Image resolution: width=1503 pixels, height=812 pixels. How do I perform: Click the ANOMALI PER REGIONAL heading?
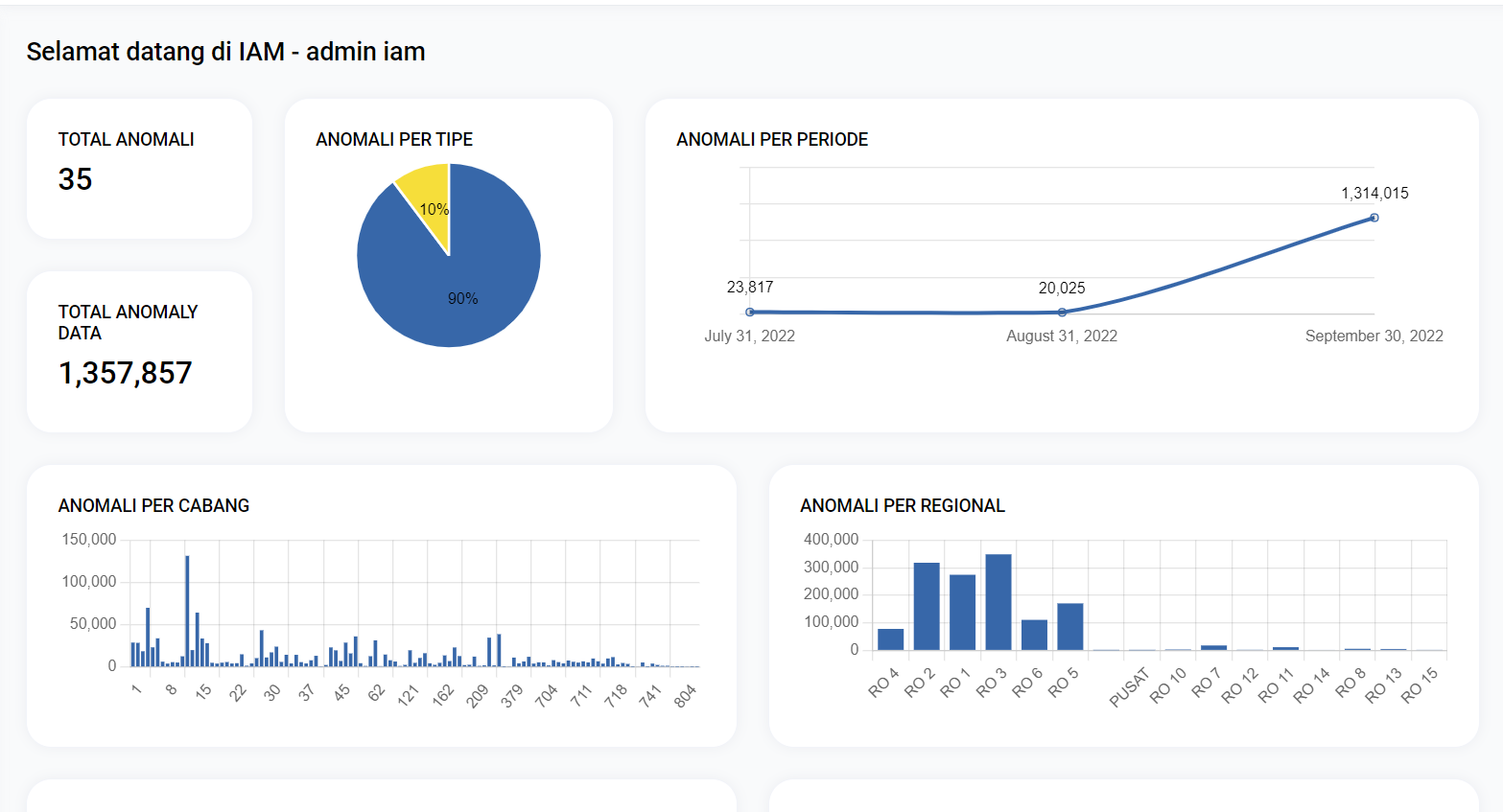[903, 505]
